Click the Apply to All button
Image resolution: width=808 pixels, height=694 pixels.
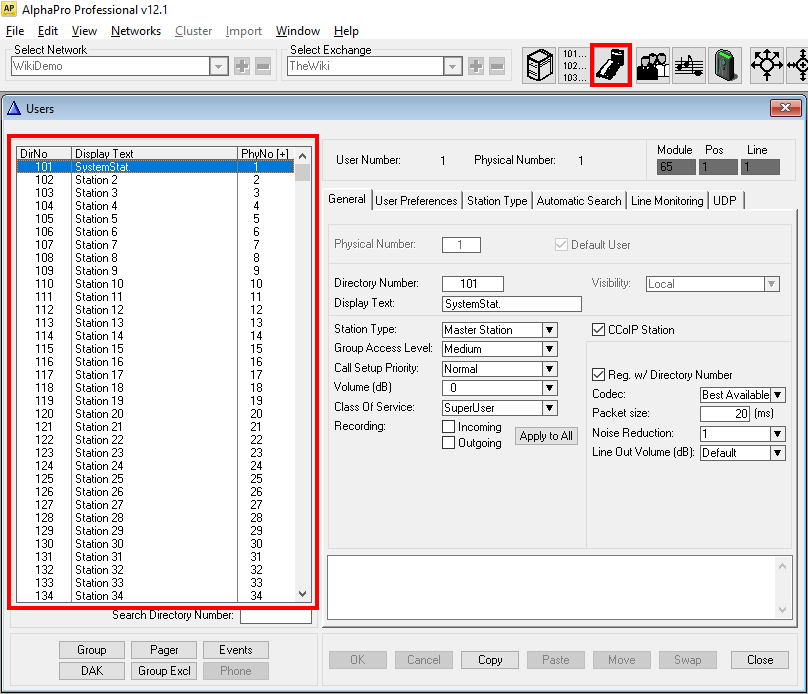(x=545, y=436)
